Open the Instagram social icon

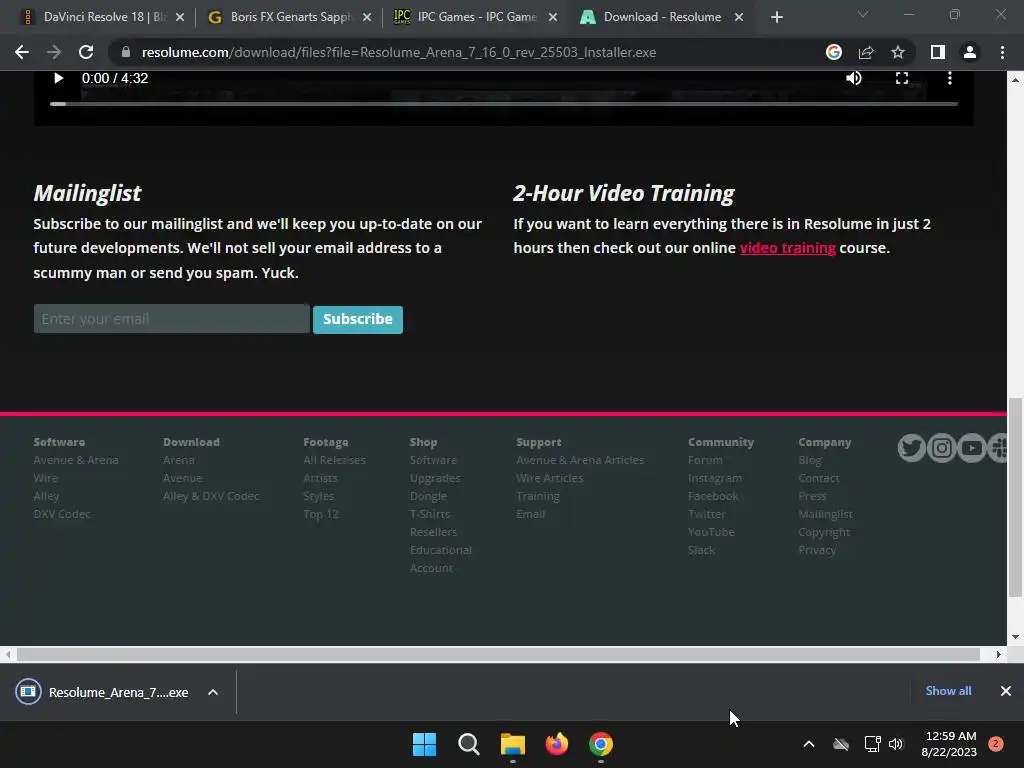[942, 448]
